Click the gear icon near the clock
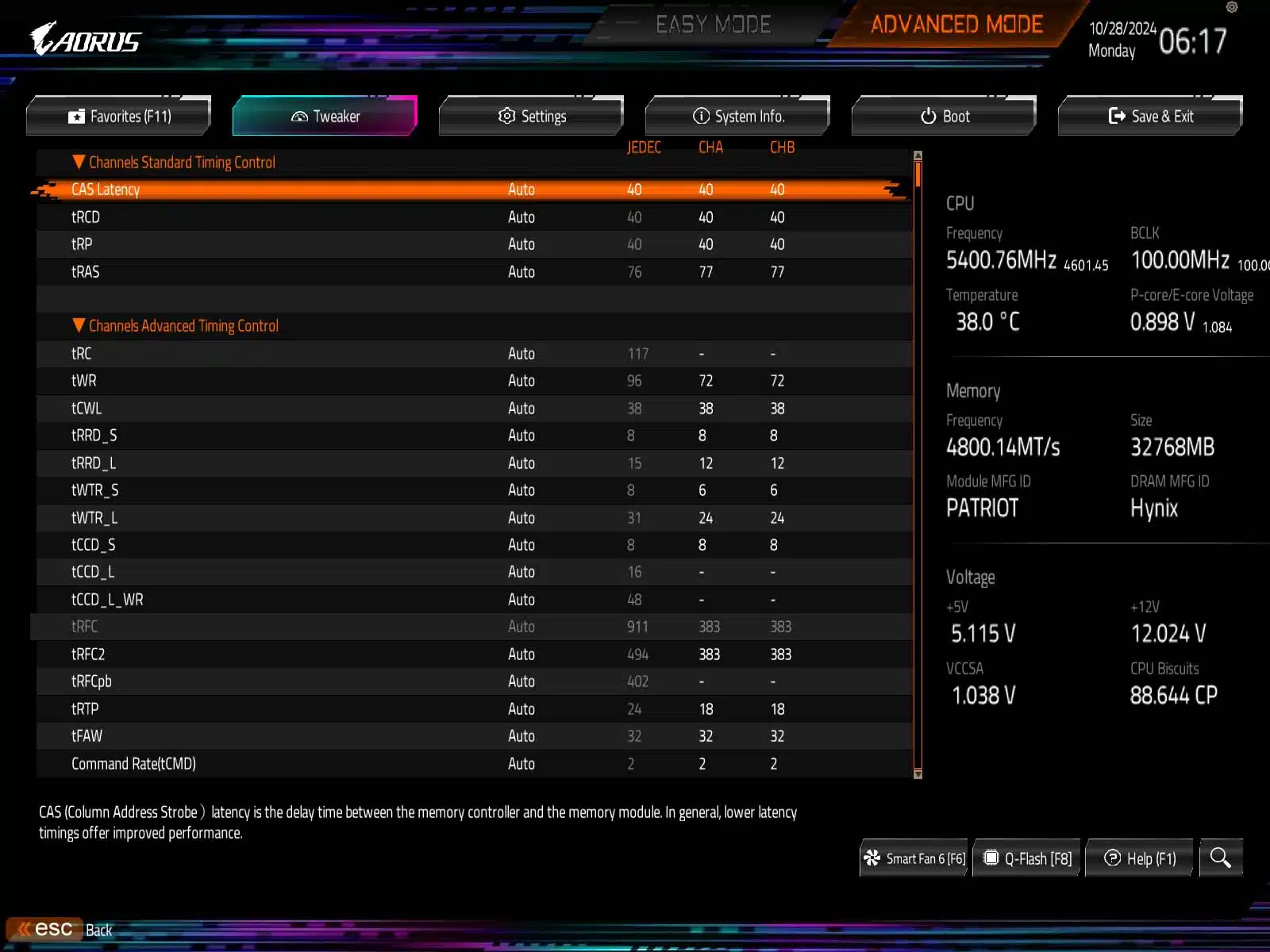This screenshot has height=952, width=1270. [x=1232, y=7]
